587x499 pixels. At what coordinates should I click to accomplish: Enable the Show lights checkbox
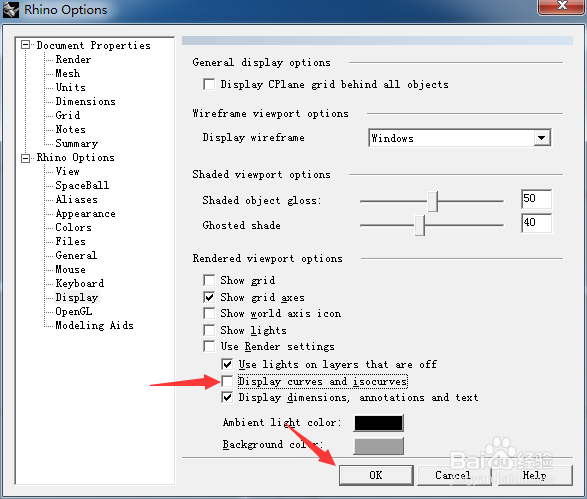tap(209, 330)
